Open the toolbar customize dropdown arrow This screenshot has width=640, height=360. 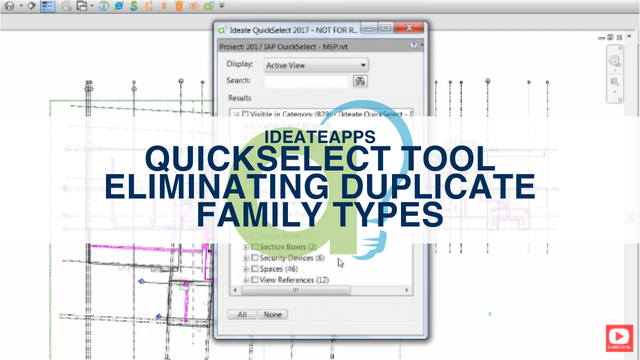click(x=222, y=6)
